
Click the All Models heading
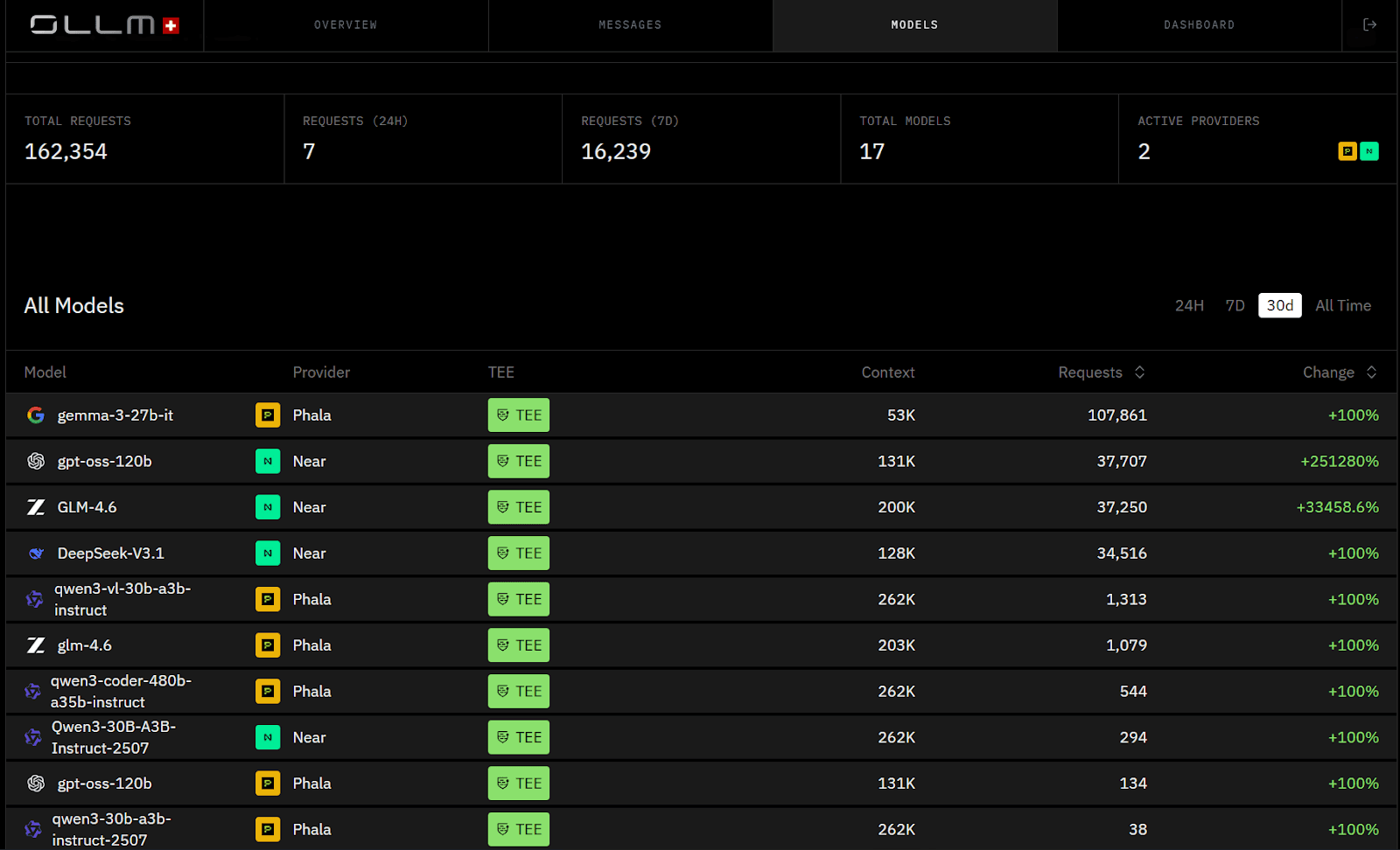[x=74, y=306]
